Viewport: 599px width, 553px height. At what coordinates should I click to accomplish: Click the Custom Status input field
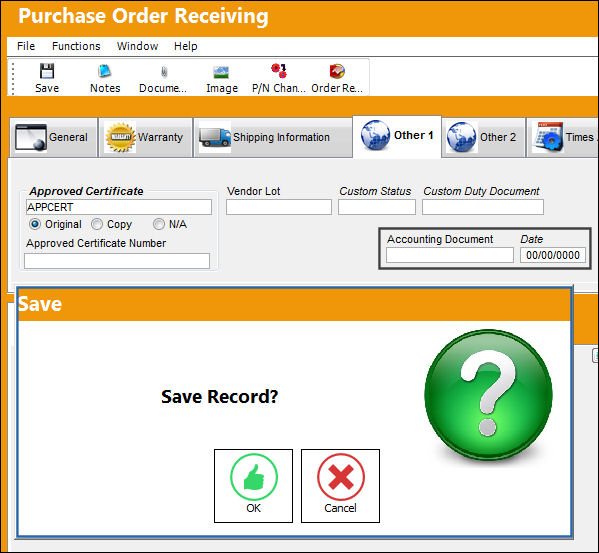click(x=377, y=207)
